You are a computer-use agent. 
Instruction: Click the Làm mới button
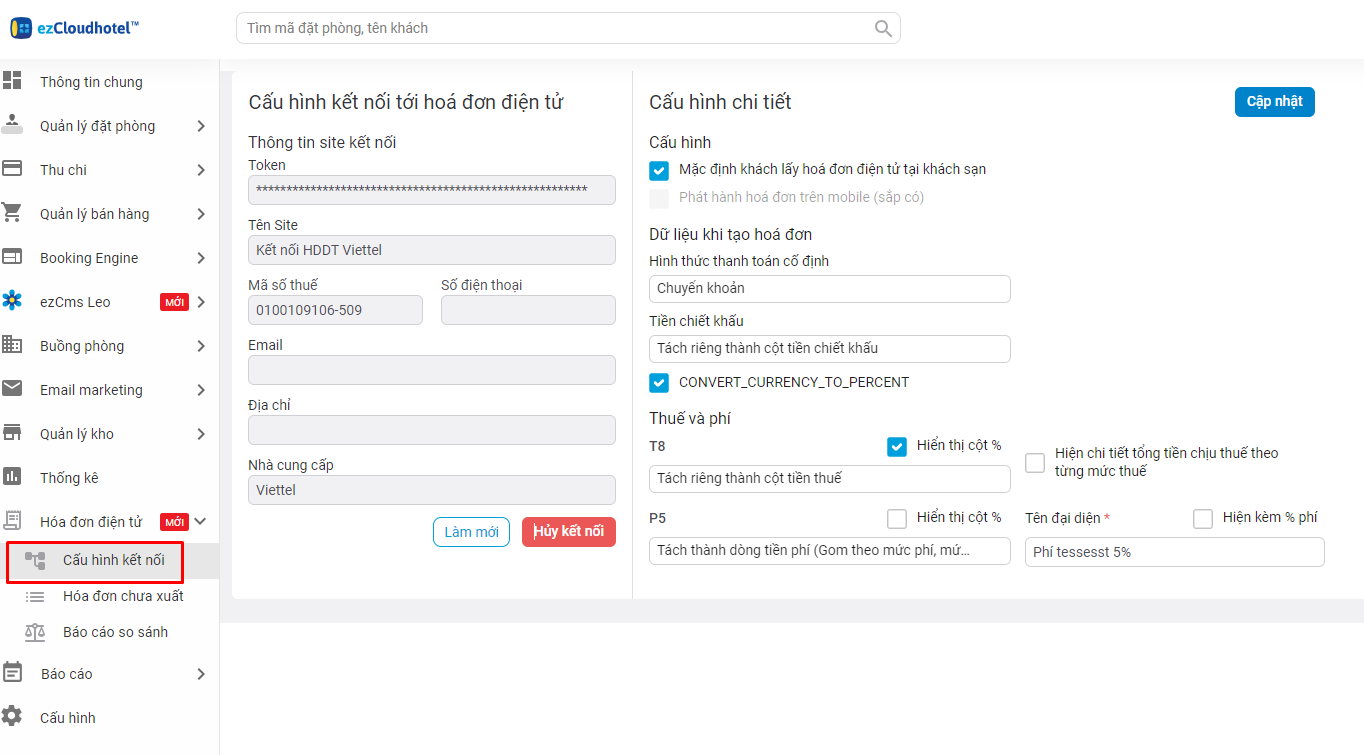coord(471,532)
